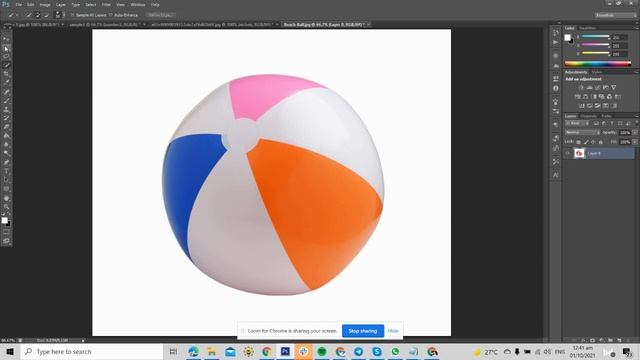Click the Windows search box
Image resolution: width=640 pixels, height=360 pixels.
pyautogui.click(x=92, y=351)
